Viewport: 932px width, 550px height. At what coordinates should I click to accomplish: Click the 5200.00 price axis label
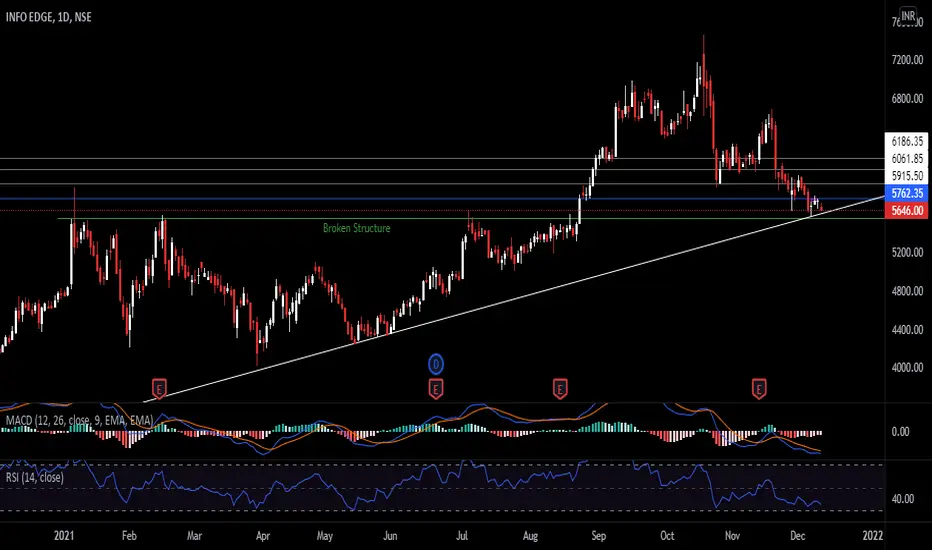pos(907,252)
